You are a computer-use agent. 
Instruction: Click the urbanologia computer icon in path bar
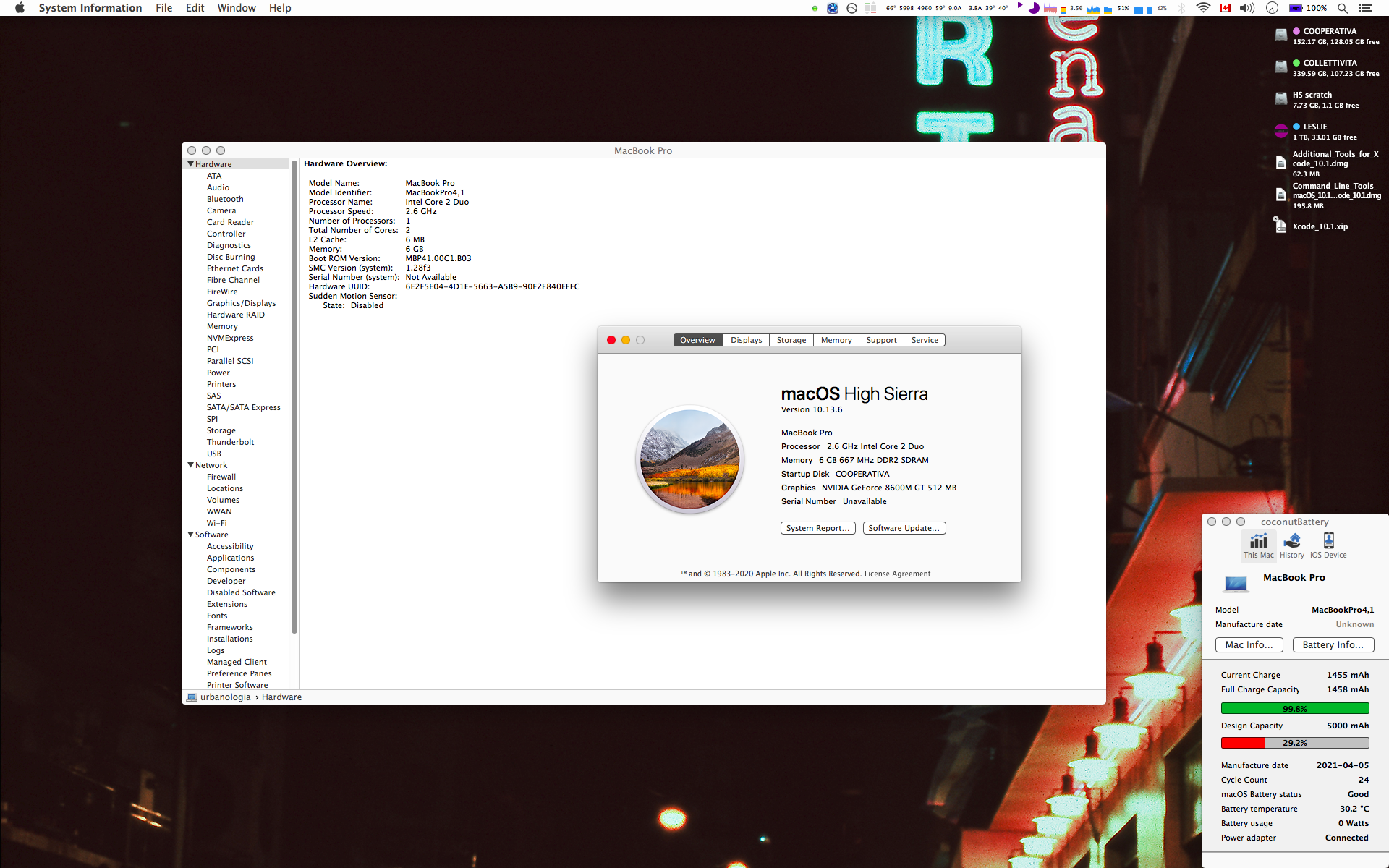click(x=192, y=697)
